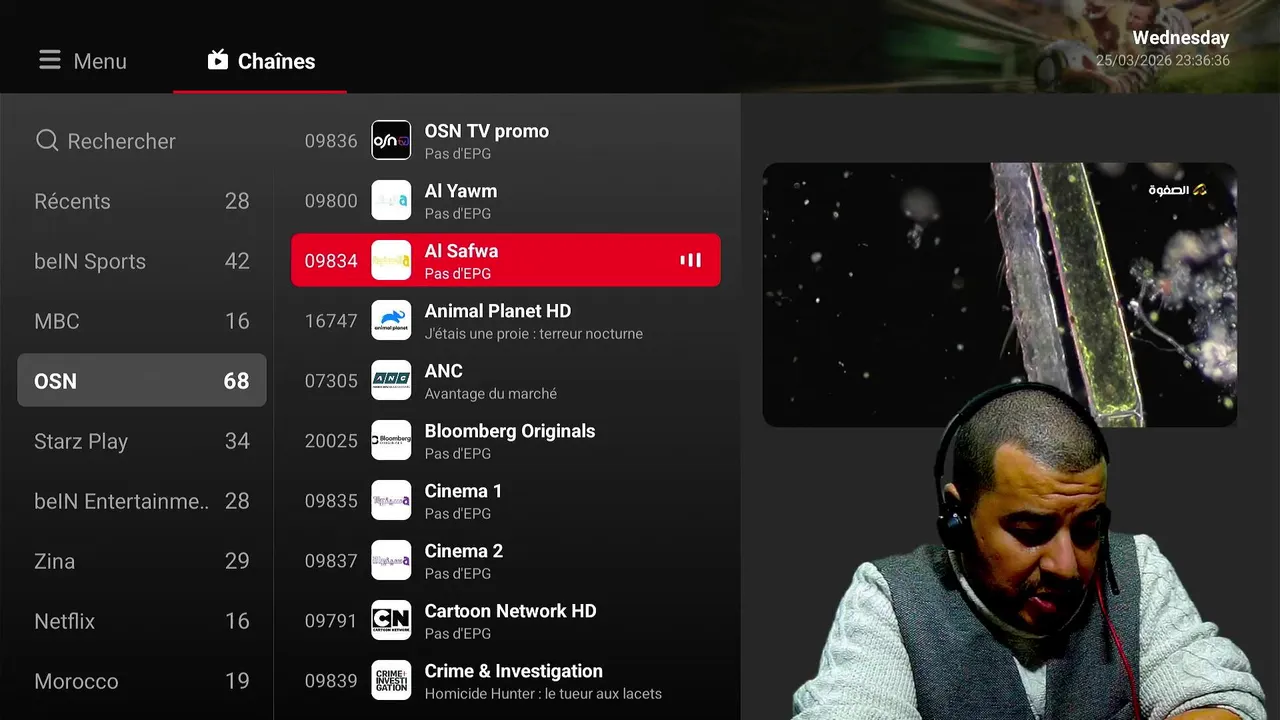Click channel number 16747
1280x720 pixels.
coord(331,321)
